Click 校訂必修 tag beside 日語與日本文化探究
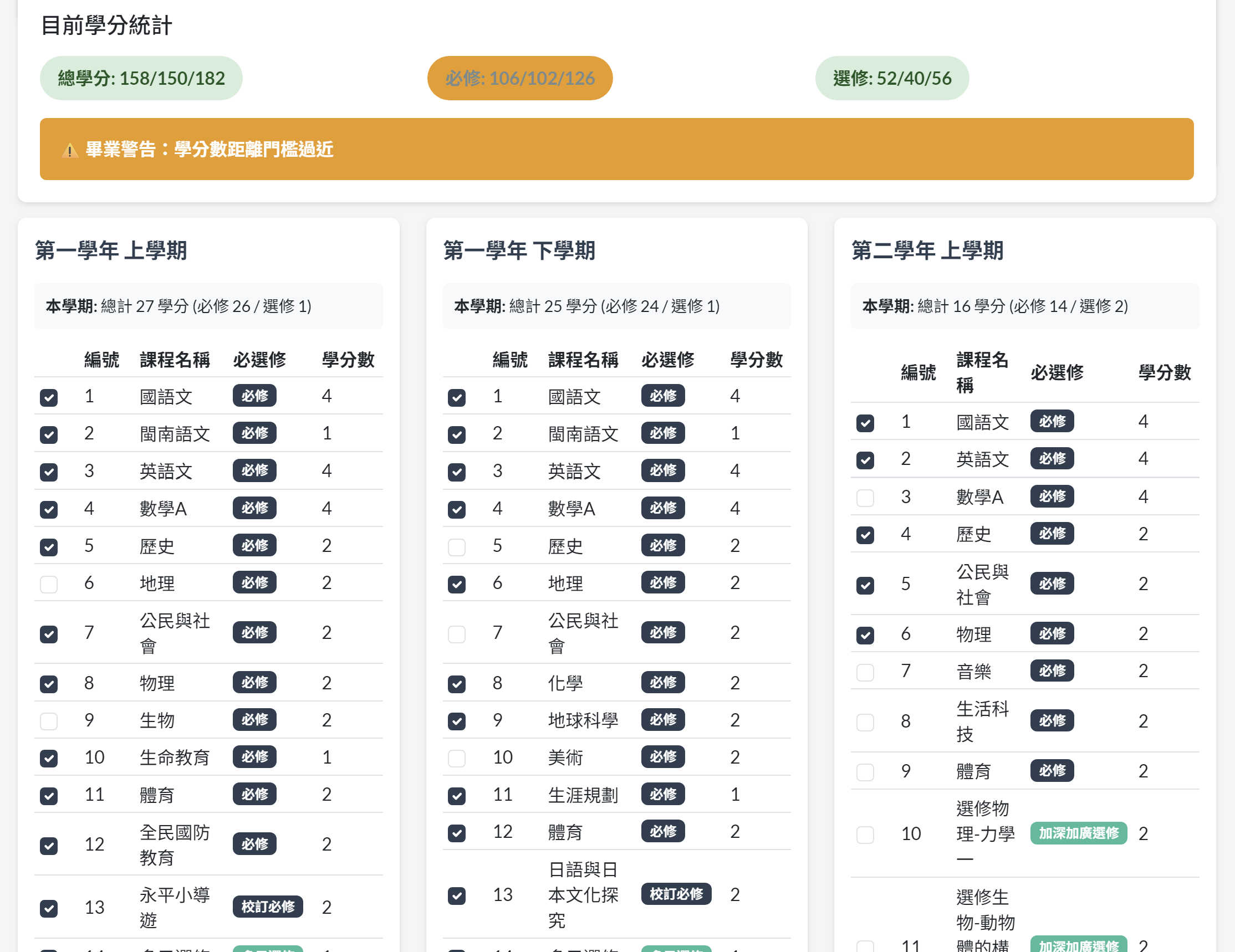1235x952 pixels. tap(676, 894)
